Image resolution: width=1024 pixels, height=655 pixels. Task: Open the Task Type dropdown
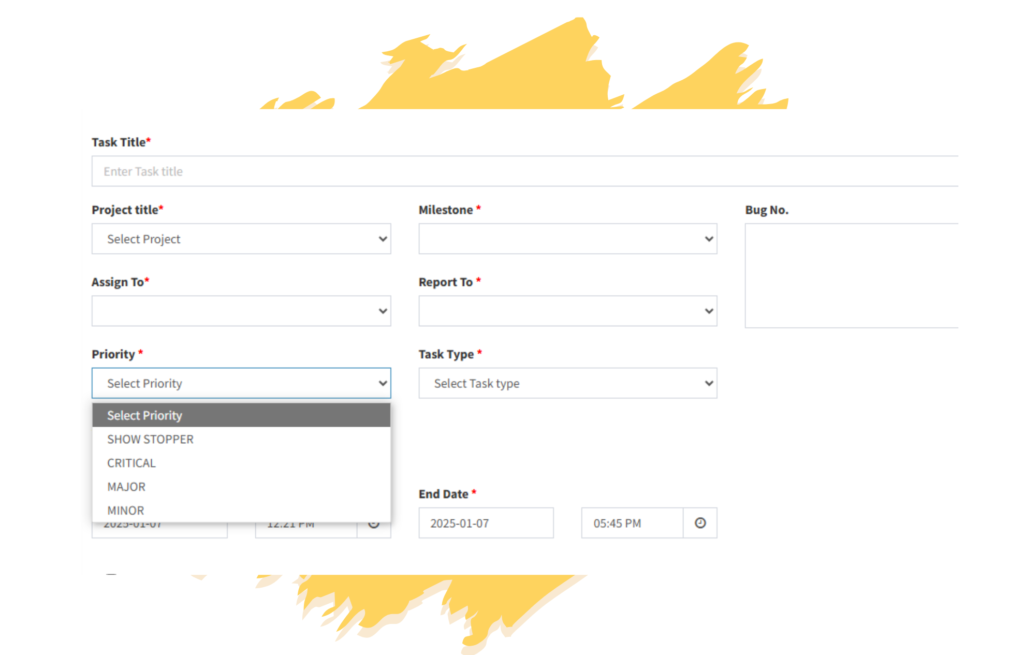567,383
